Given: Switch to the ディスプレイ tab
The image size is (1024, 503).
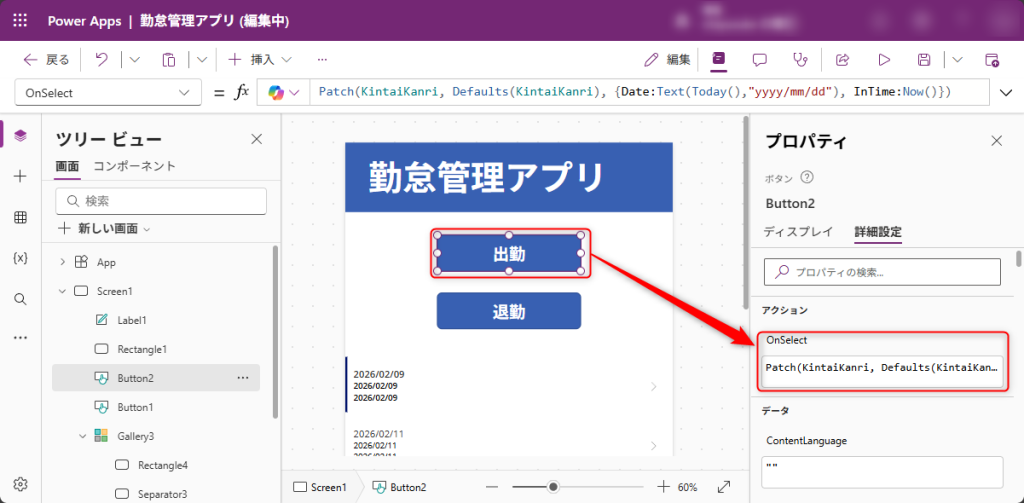Looking at the screenshot, I should (798, 232).
